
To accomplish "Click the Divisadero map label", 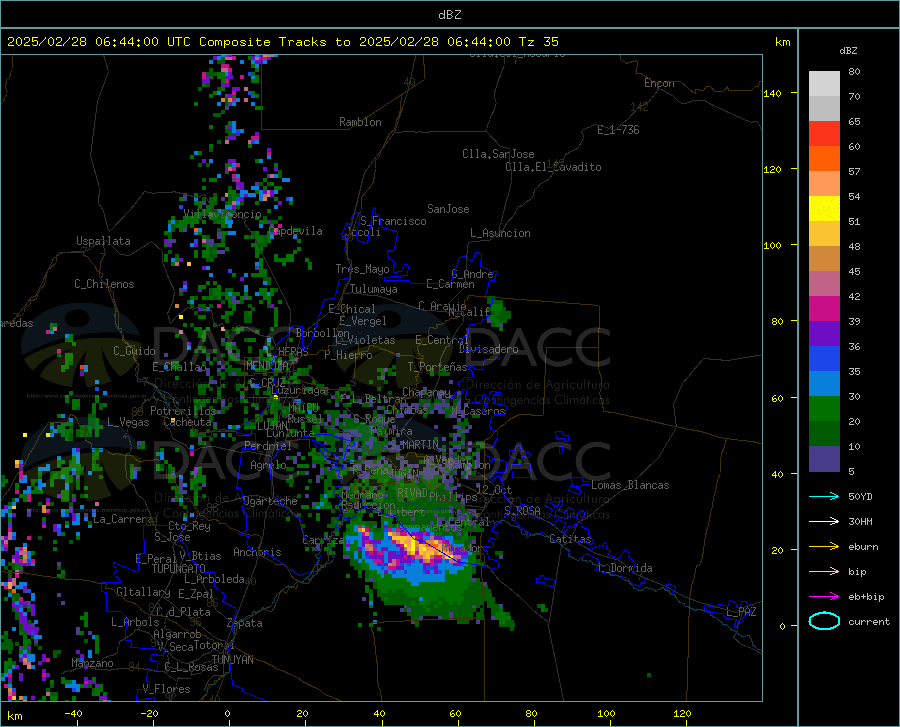I will tap(488, 349).
